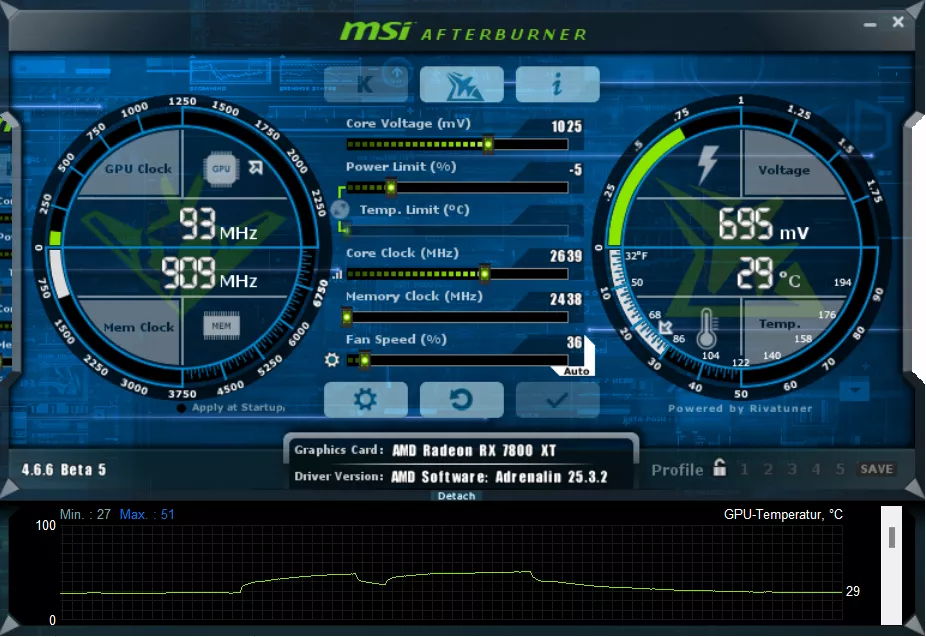Click the fan settings gear icon
Image resolution: width=926 pixels, height=637 pixels.
pyautogui.click(x=332, y=360)
